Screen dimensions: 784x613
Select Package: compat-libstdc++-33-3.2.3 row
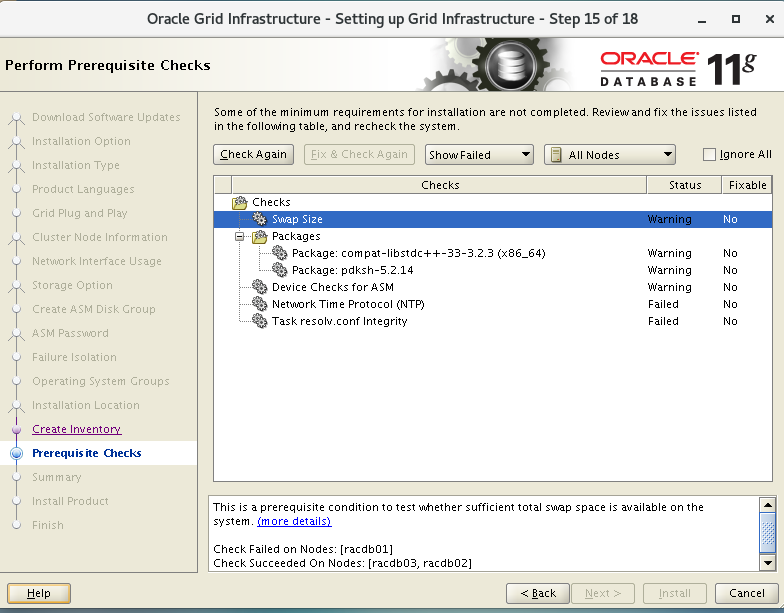pyautogui.click(x=492, y=253)
